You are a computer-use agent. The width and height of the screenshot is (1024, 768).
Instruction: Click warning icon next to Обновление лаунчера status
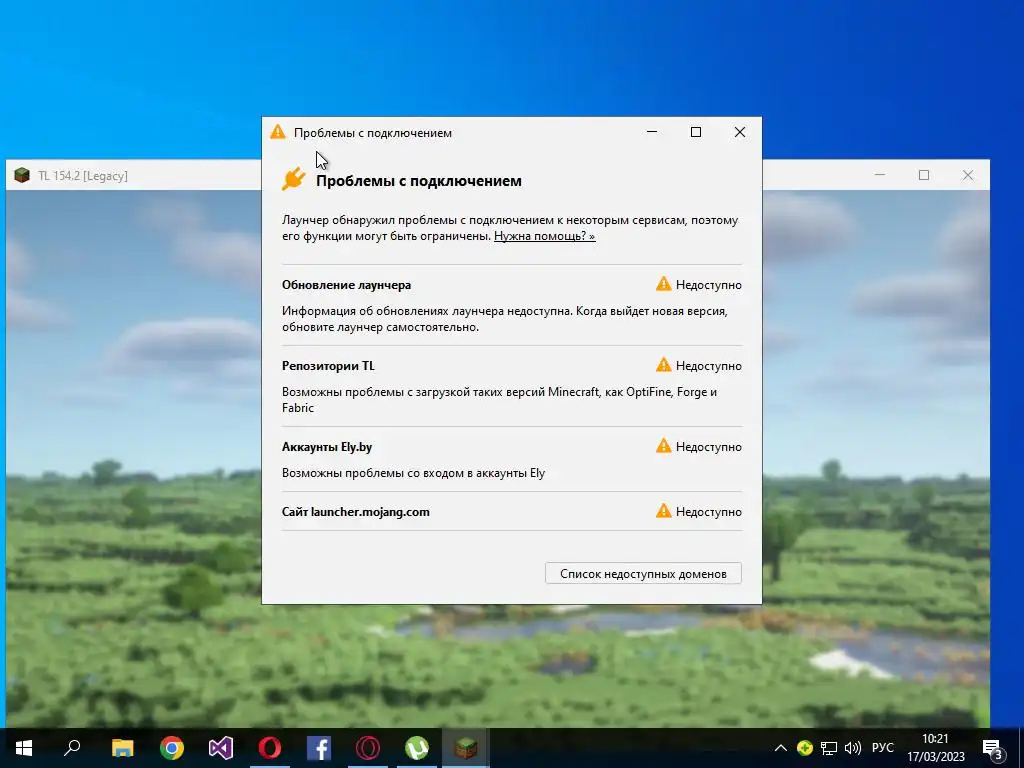tap(664, 284)
